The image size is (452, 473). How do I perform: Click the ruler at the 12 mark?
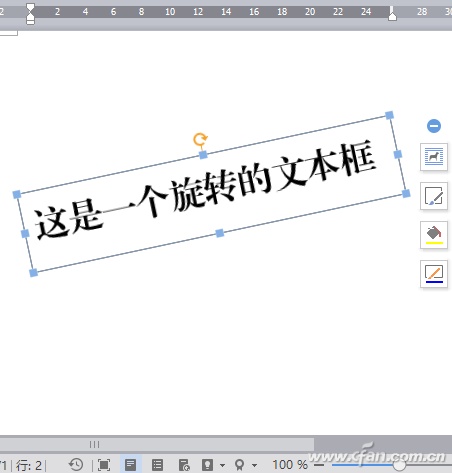pos(198,12)
